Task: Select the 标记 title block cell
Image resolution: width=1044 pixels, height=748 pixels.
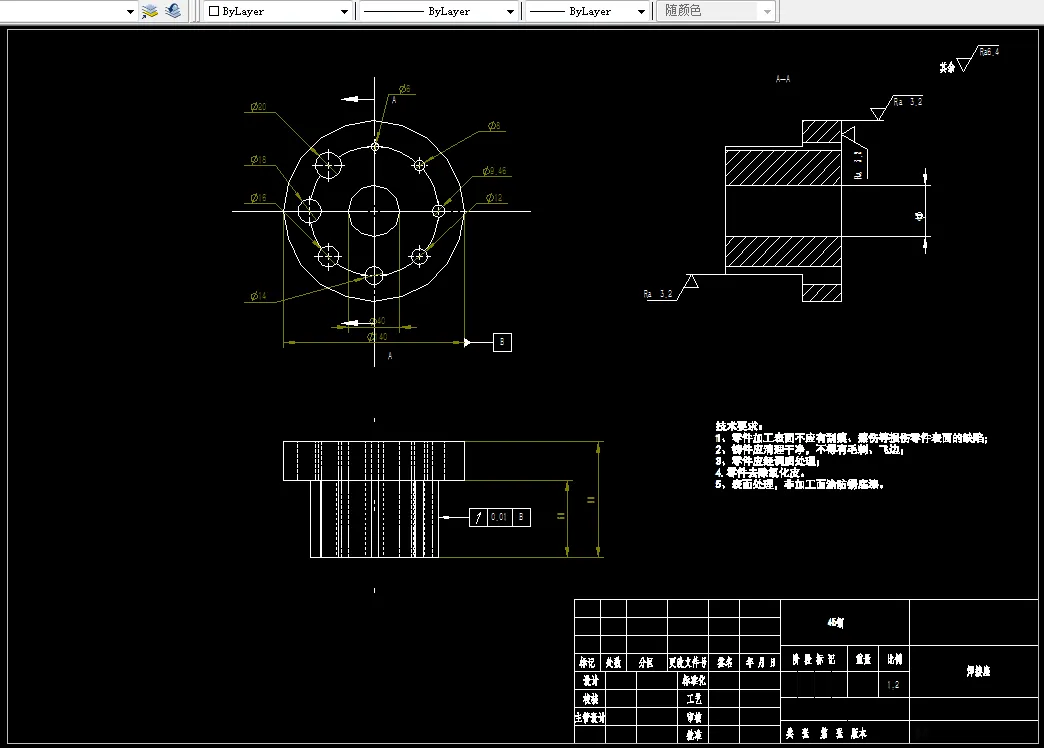Action: (x=587, y=662)
